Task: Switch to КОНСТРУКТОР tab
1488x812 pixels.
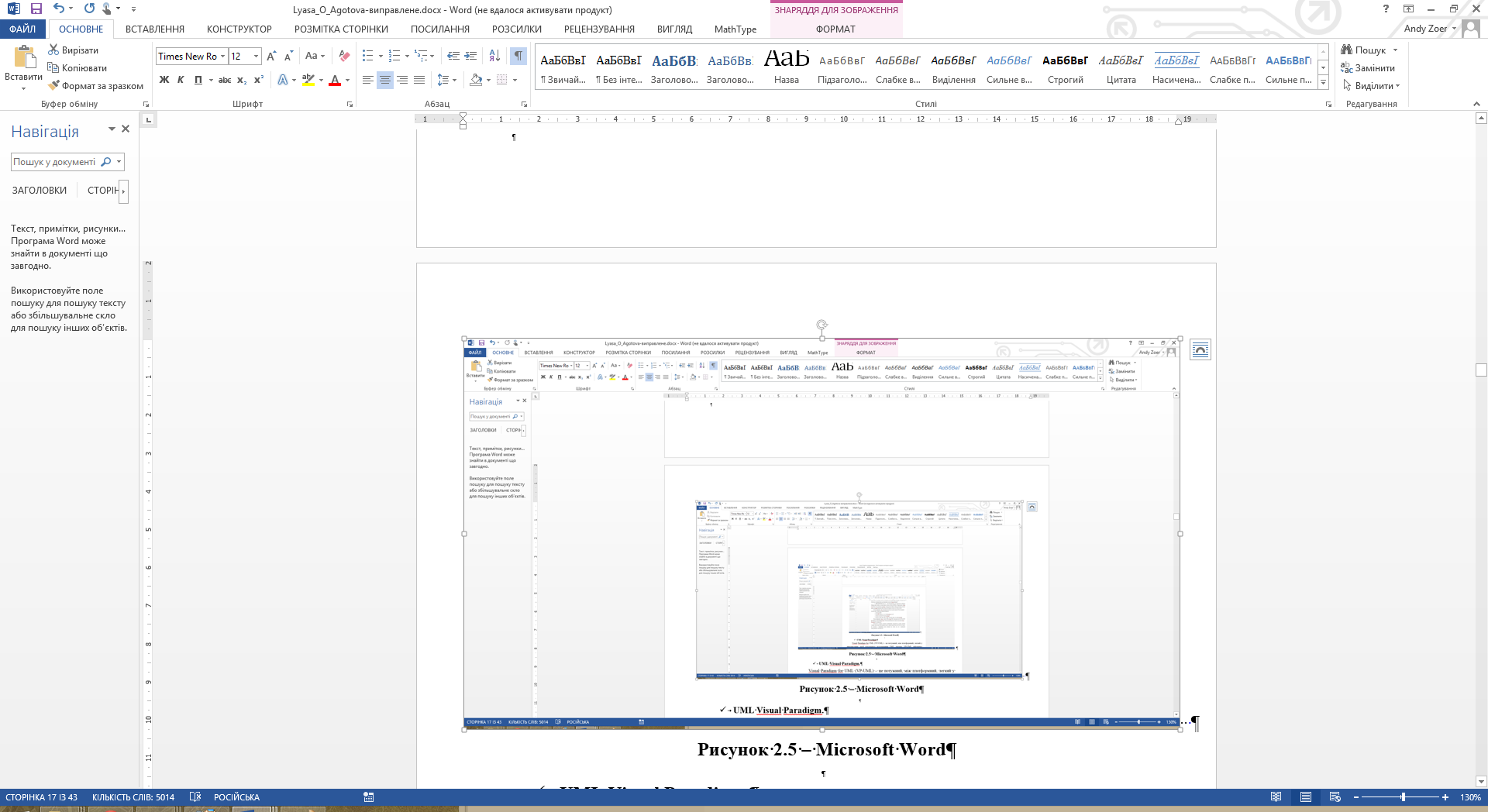Action: [239, 29]
